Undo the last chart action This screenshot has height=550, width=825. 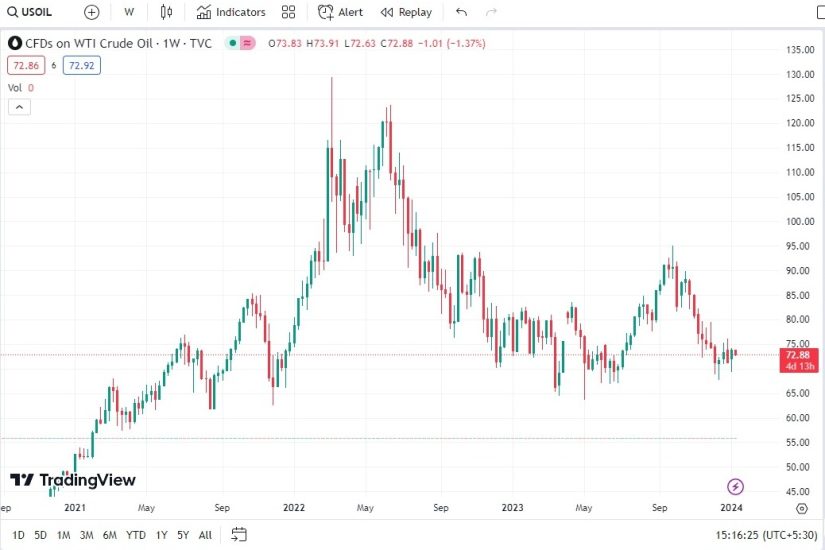[461, 12]
